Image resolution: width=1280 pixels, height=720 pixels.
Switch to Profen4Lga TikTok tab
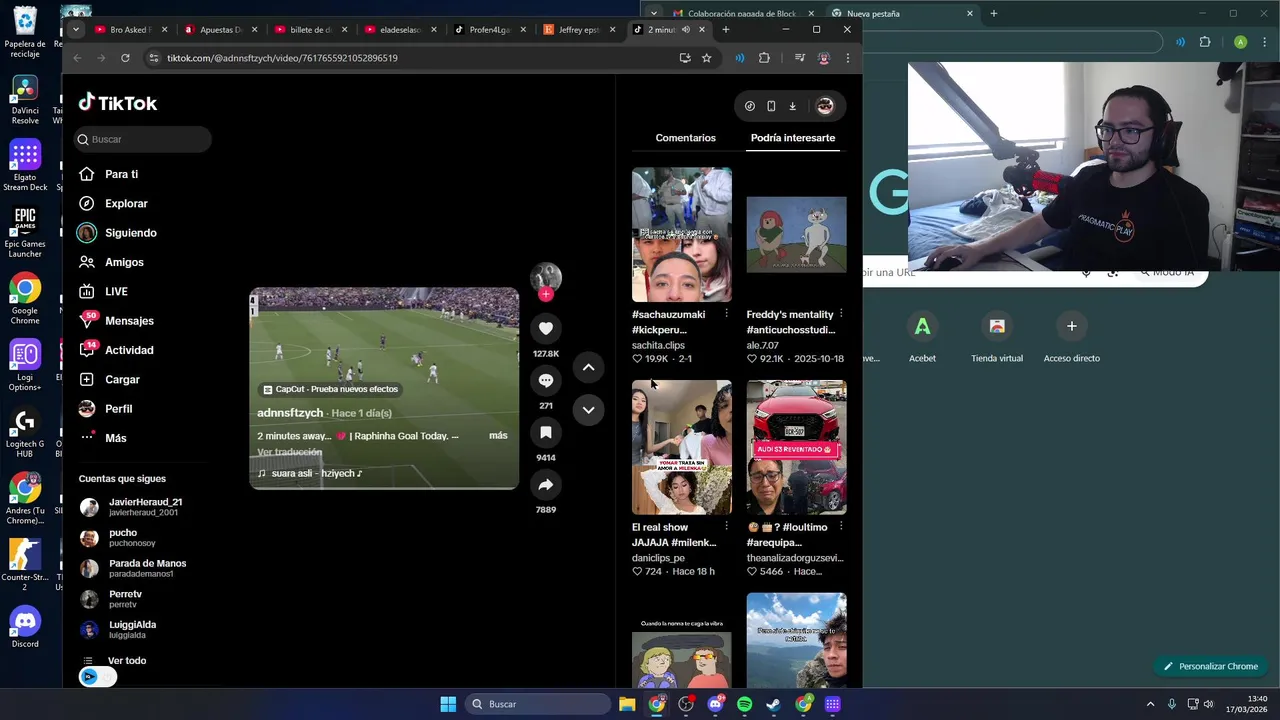(490, 30)
